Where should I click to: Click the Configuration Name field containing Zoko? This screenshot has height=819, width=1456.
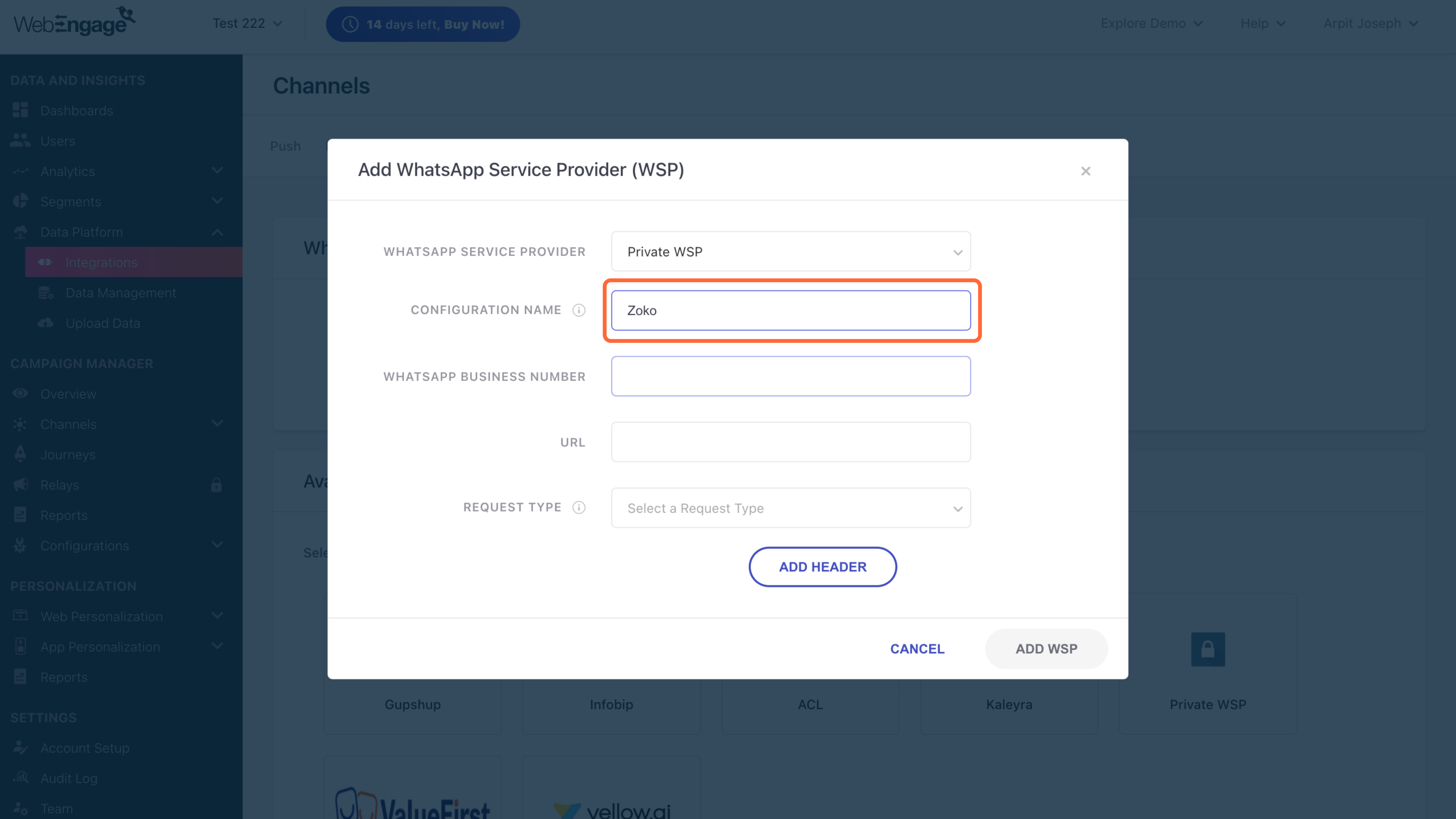pyautogui.click(x=791, y=310)
